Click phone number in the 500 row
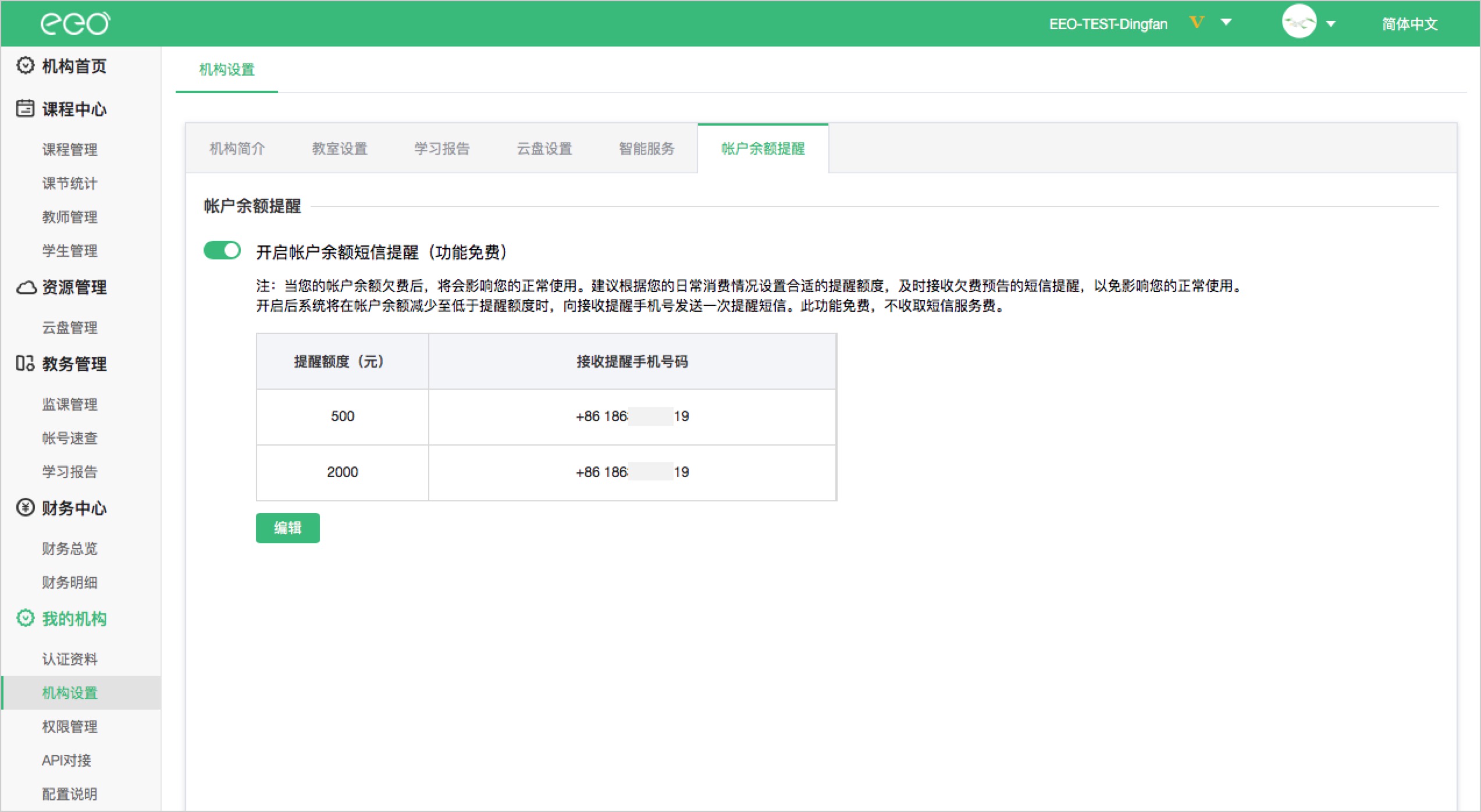 coord(632,416)
